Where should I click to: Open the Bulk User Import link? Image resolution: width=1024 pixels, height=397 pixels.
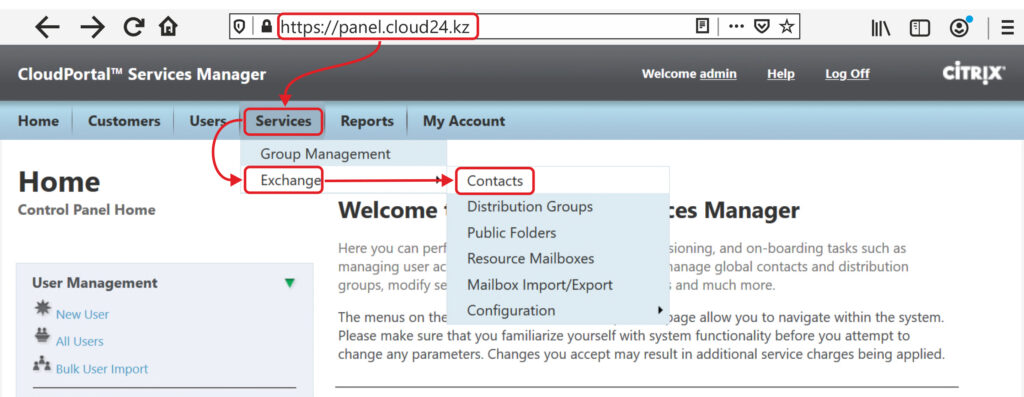(x=102, y=369)
